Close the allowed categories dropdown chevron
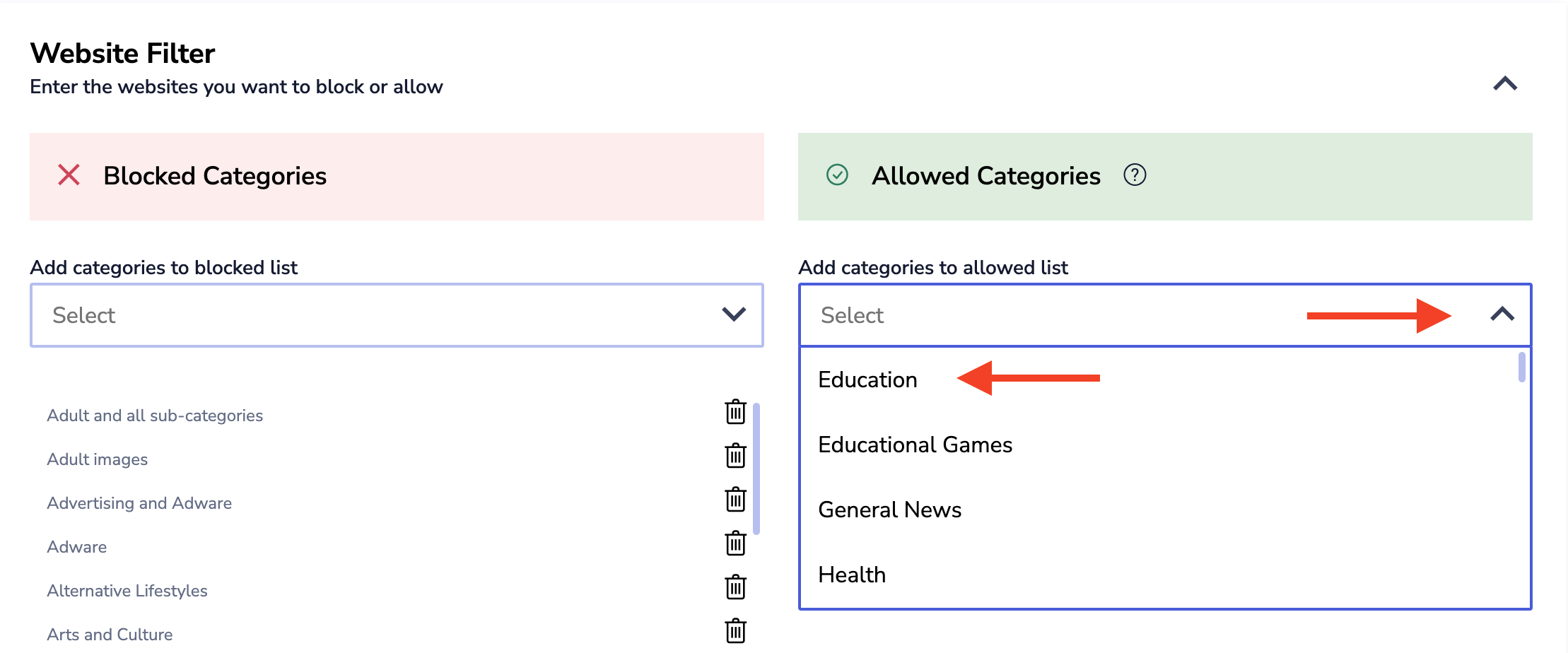Image resolution: width=1568 pixels, height=653 pixels. 1502,314
